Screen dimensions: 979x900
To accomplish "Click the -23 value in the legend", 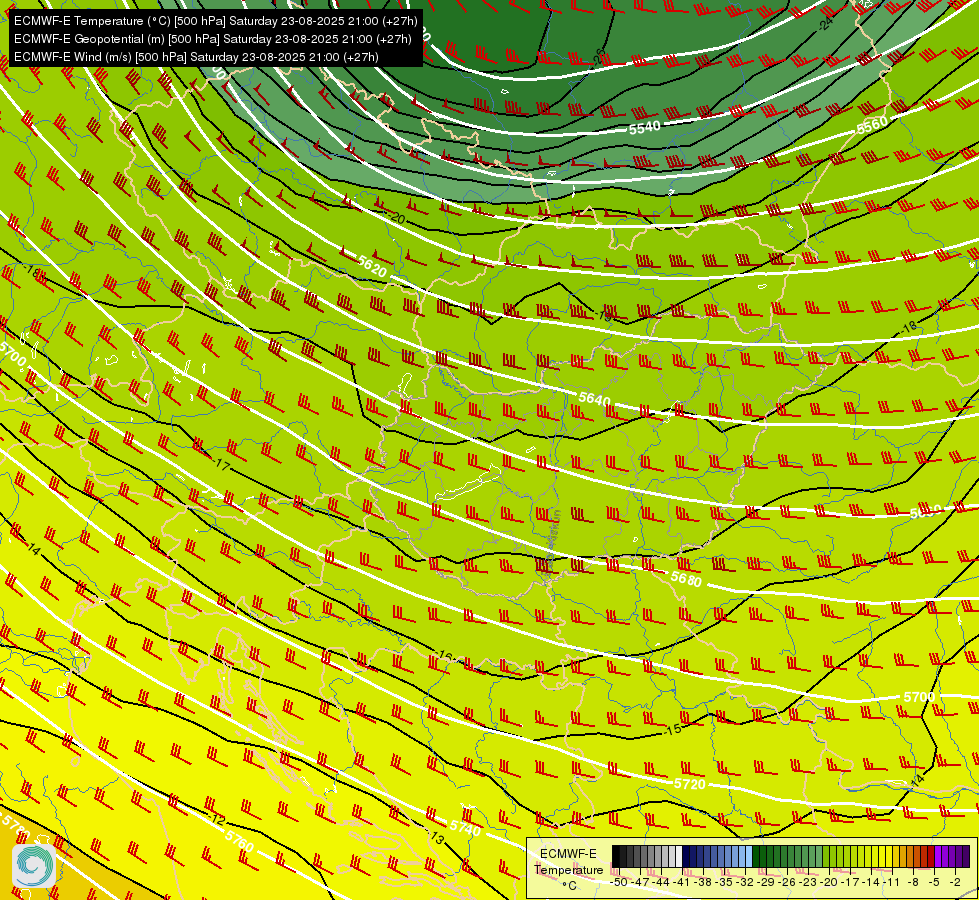I will point(809,882).
